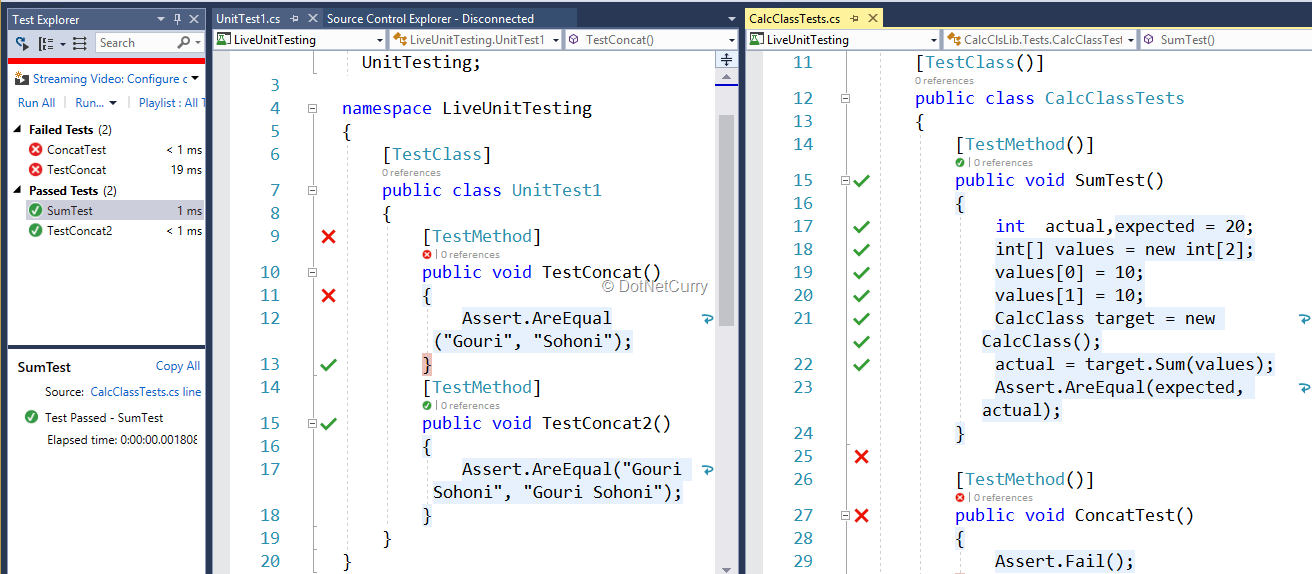The width and height of the screenshot is (1312, 574).
Task: Collapse ConcatTest() method outline box
Action: [845, 516]
